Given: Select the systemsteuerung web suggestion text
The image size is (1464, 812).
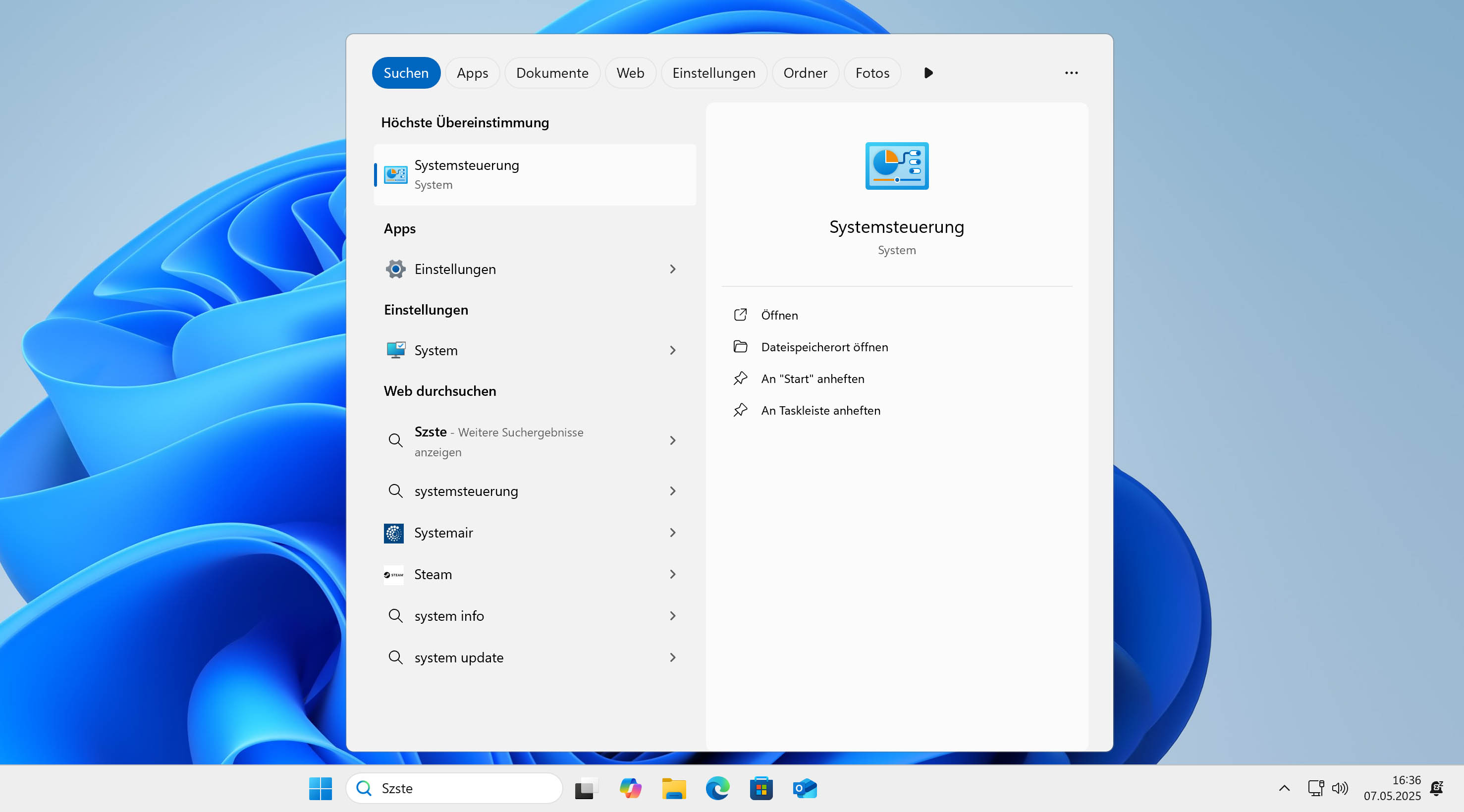Looking at the screenshot, I should tap(466, 491).
